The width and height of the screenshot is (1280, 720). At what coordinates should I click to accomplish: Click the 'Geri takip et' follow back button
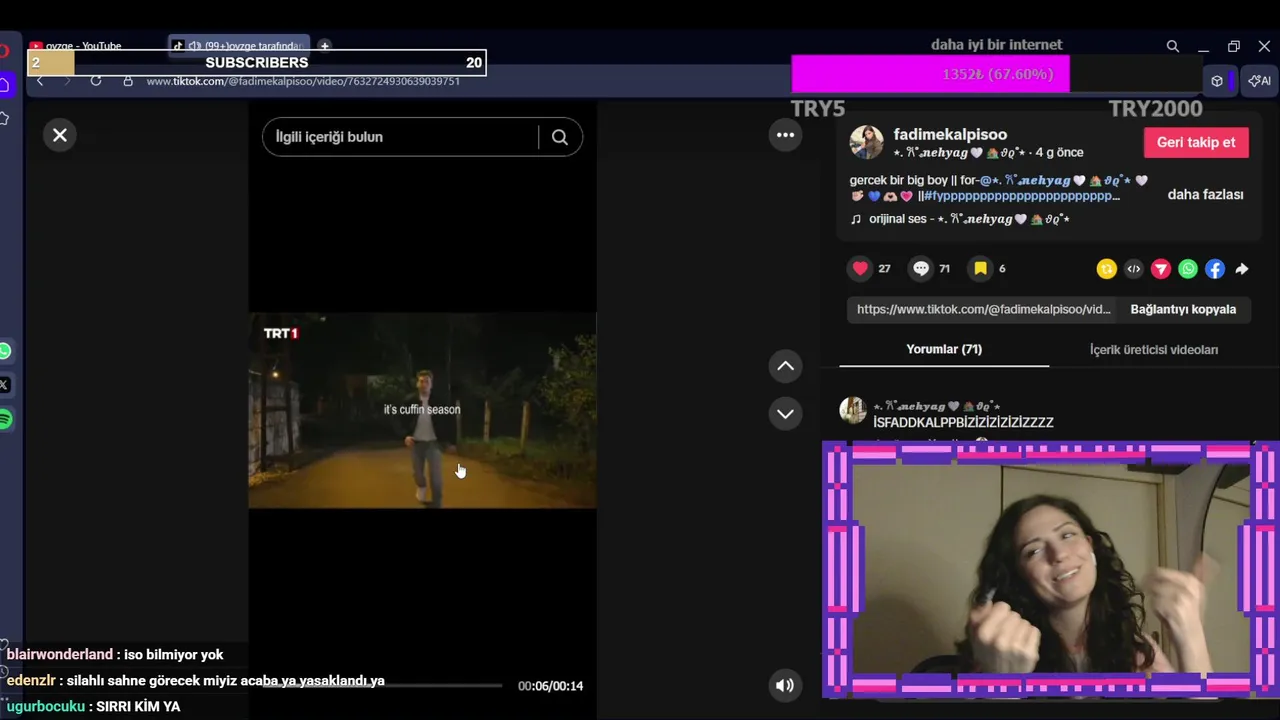pos(1196,142)
